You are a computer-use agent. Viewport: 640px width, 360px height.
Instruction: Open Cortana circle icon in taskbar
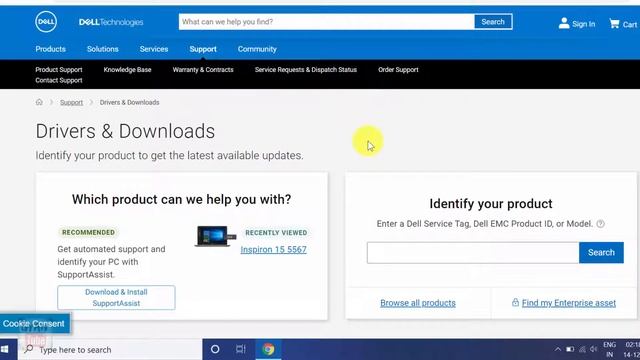click(x=215, y=349)
